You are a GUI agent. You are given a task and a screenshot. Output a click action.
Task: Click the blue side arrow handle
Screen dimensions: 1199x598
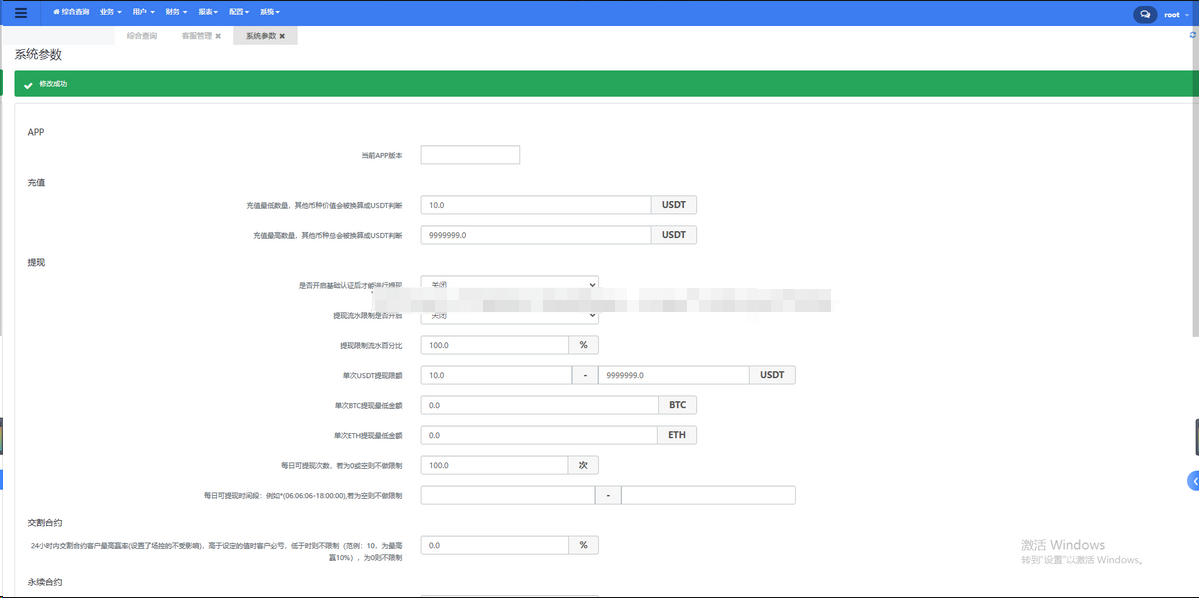(1192, 481)
